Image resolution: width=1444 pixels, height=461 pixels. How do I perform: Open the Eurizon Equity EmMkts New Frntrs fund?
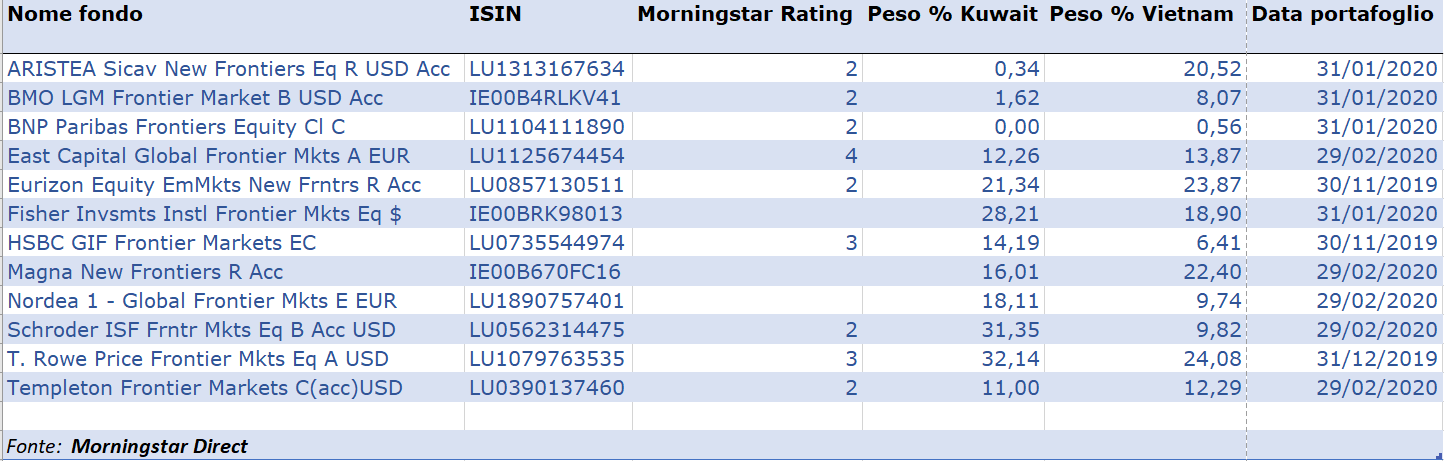[215, 185]
